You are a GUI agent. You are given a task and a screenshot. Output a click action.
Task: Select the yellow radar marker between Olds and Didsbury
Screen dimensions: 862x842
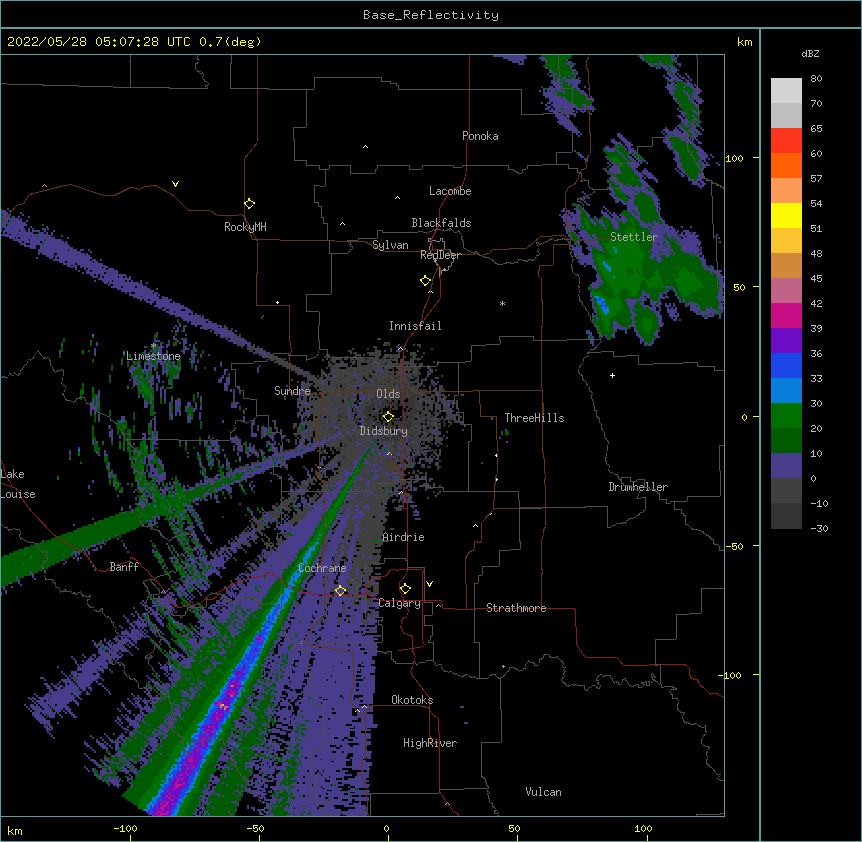[x=388, y=416]
